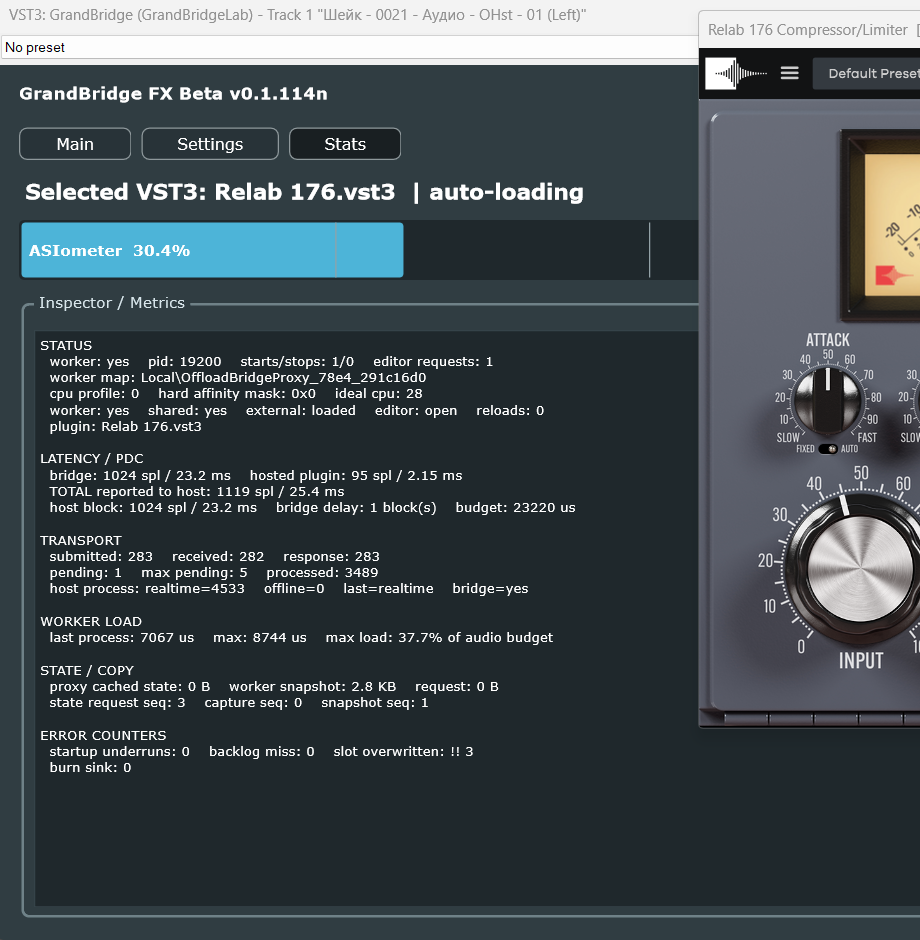Screen dimensions: 920x940
Task: Click the 'budget: 23220 us' value
Action: click(x=515, y=508)
